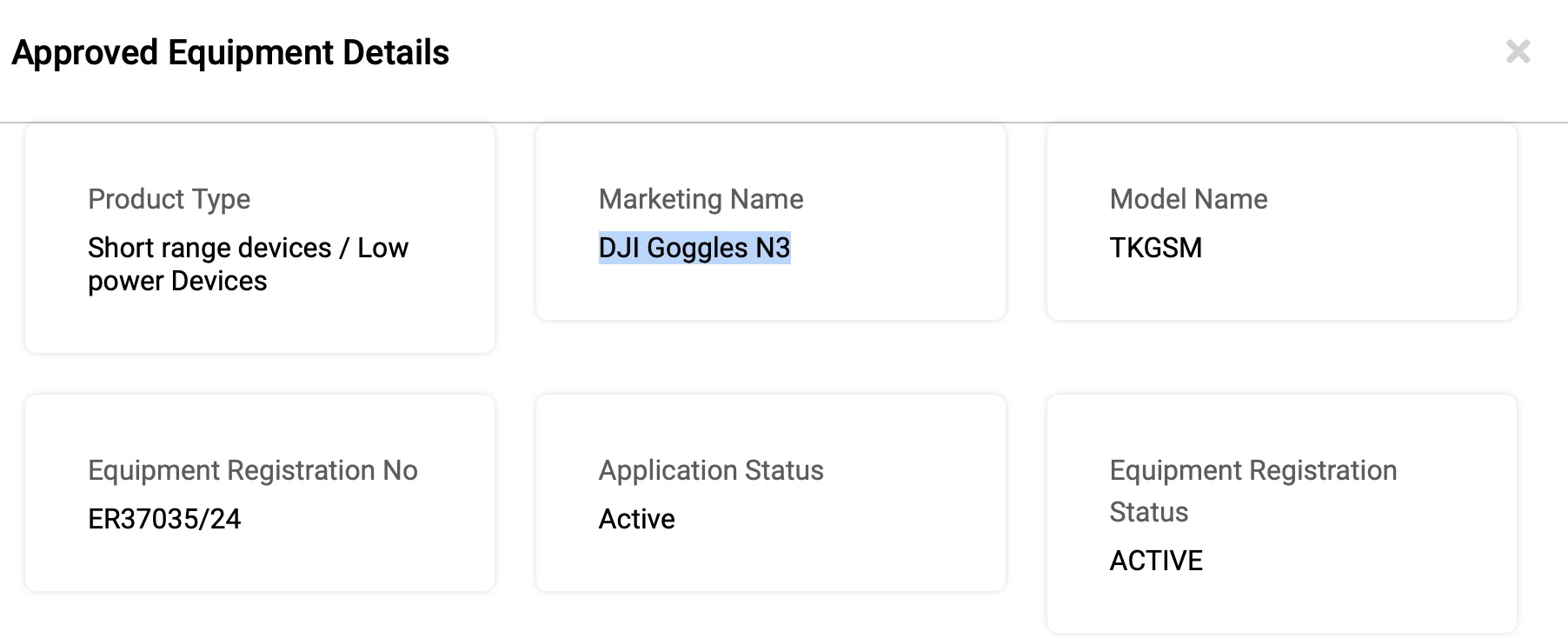Click the Marketing Name label

tap(701, 199)
